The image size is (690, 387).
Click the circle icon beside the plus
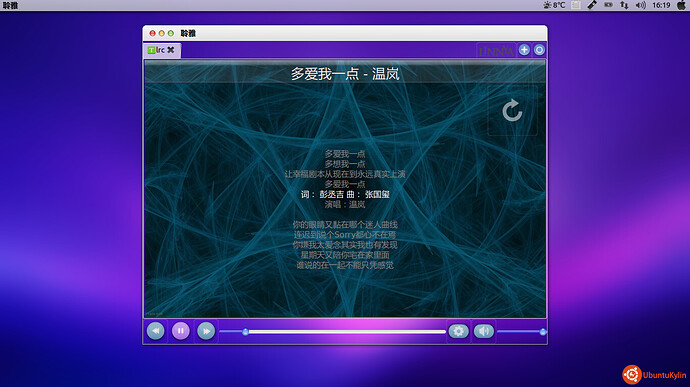(x=539, y=50)
